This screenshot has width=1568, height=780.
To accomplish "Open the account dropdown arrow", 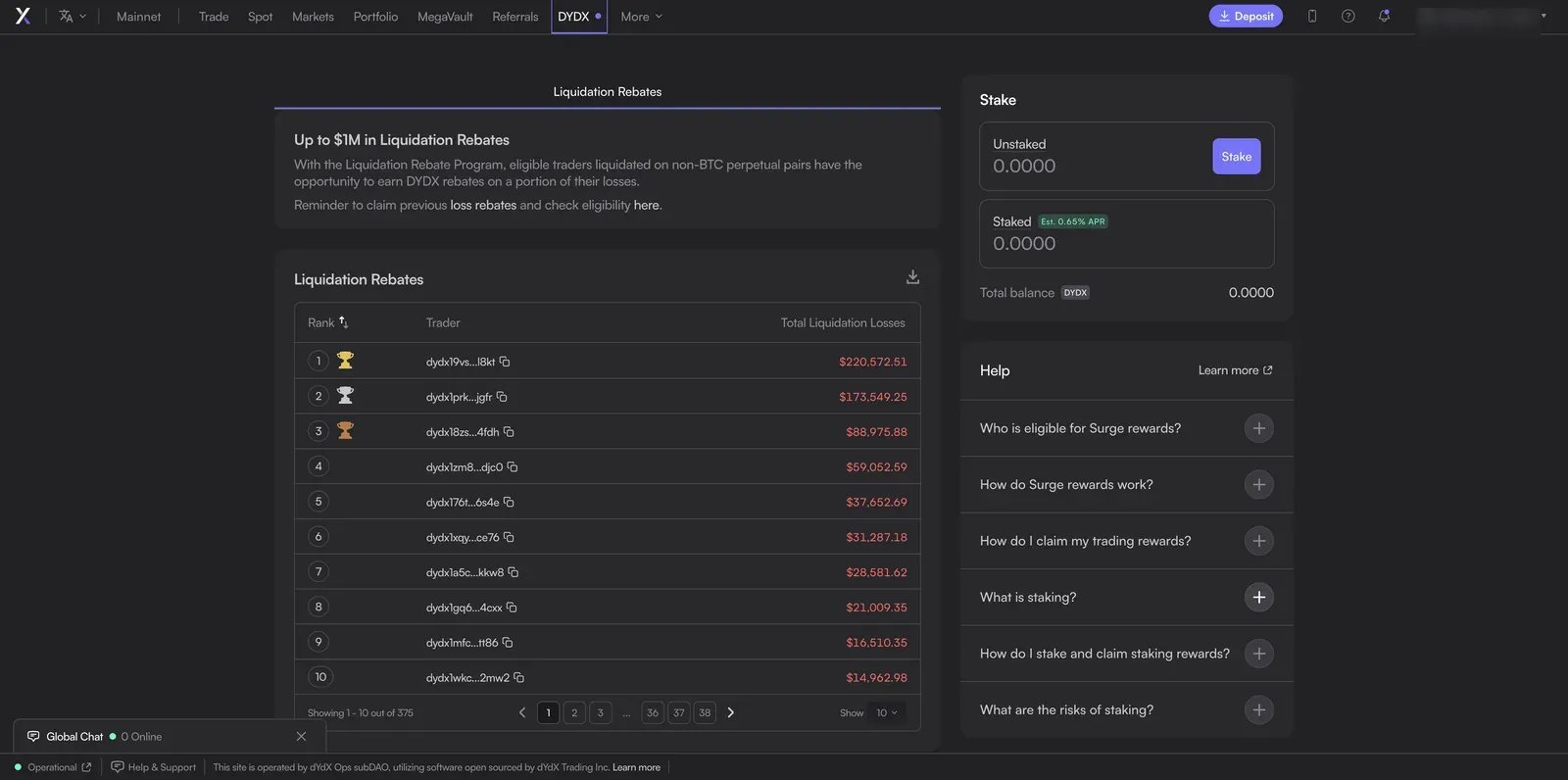I will coord(1543,16).
